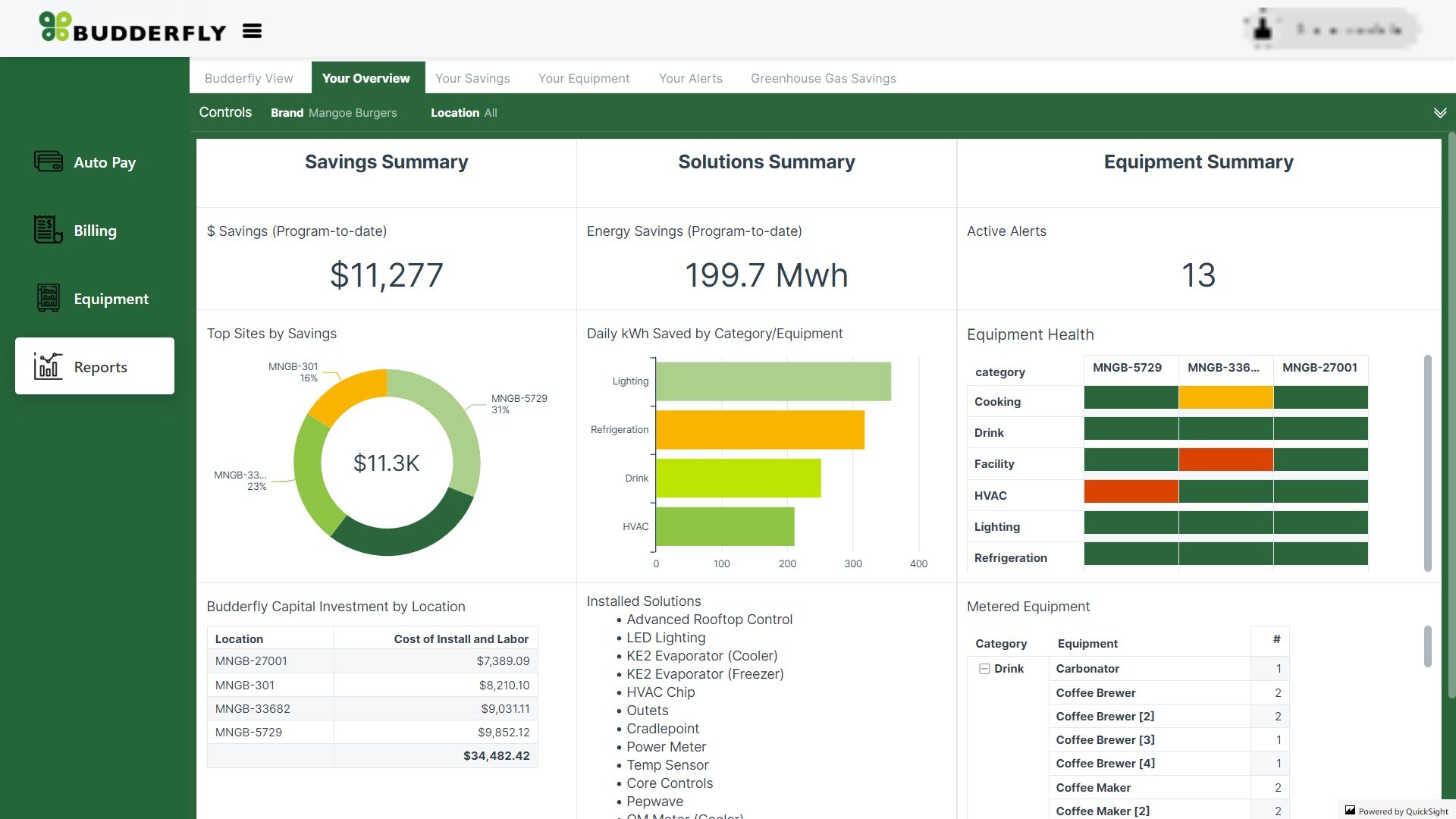The width and height of the screenshot is (1456, 819).
Task: Collapse the Drink category row
Action: click(984, 669)
